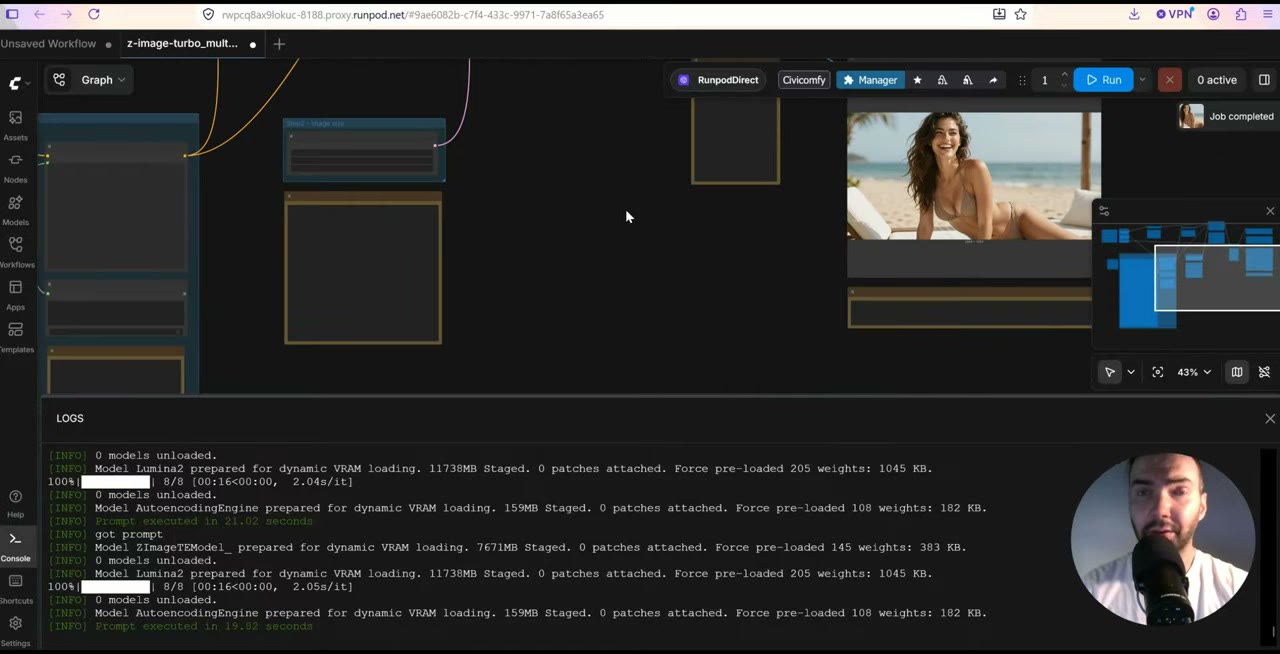Close the LOGS panel
The width and height of the screenshot is (1280, 654).
(1270, 419)
